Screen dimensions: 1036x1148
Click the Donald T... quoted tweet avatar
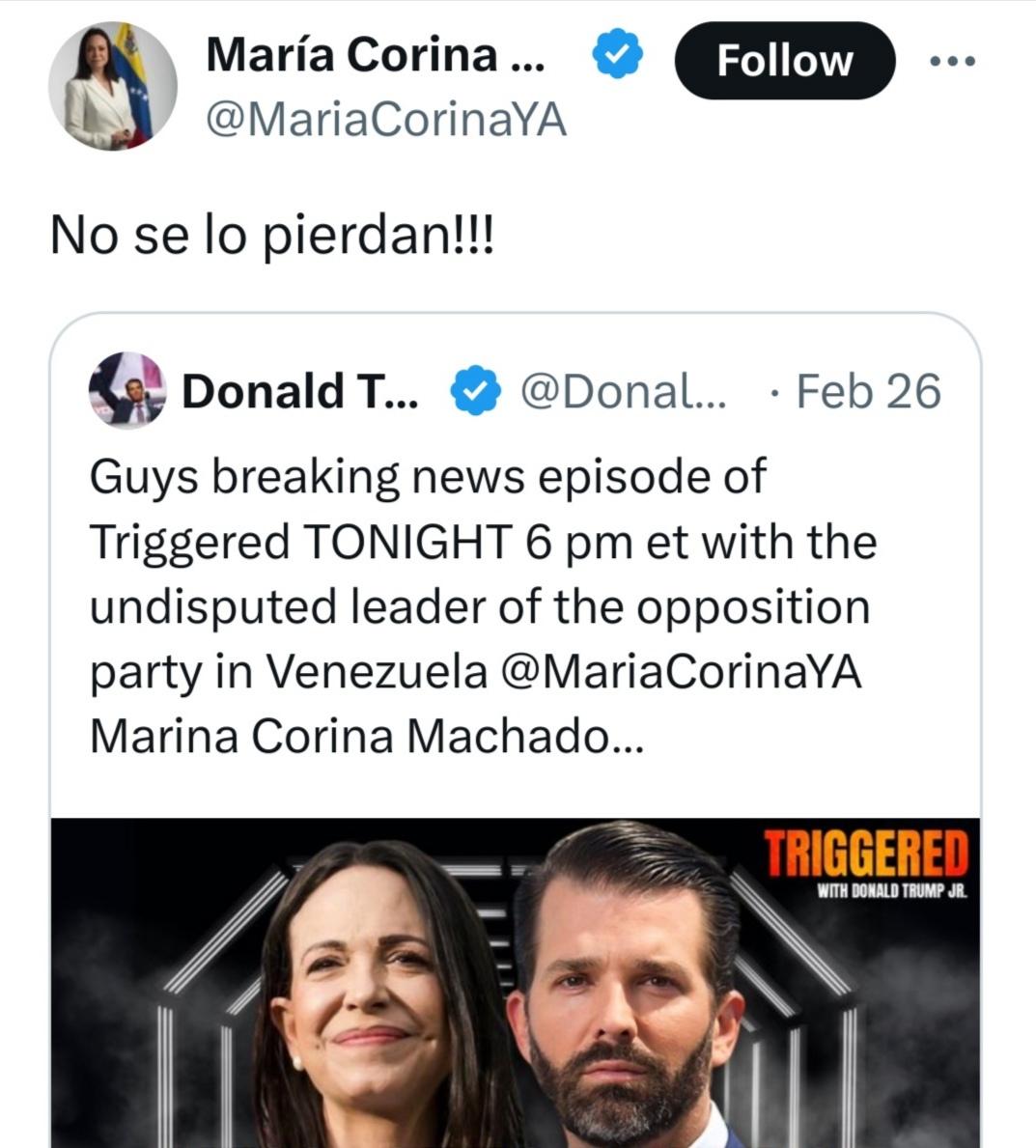pos(127,390)
